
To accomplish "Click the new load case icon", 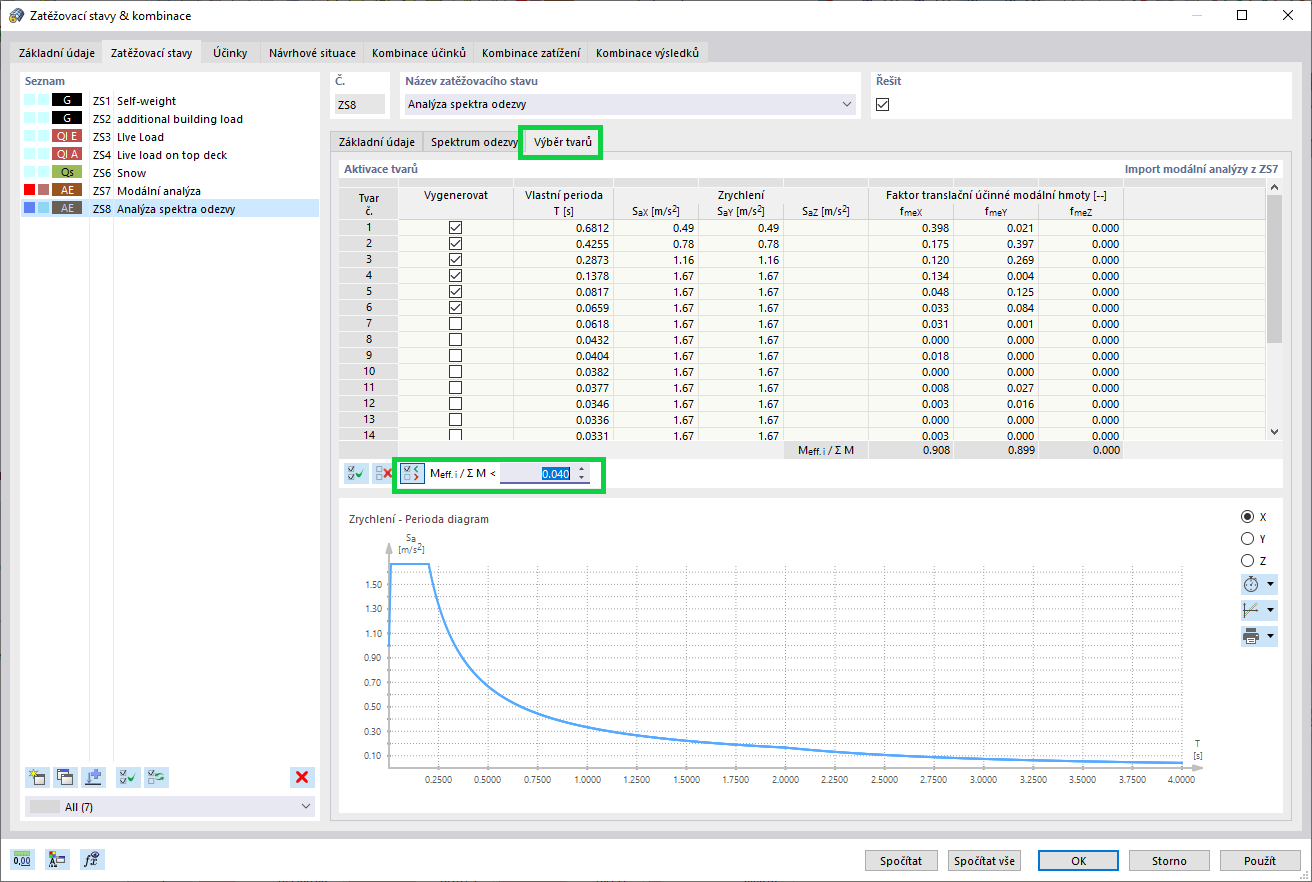I will click(38, 776).
